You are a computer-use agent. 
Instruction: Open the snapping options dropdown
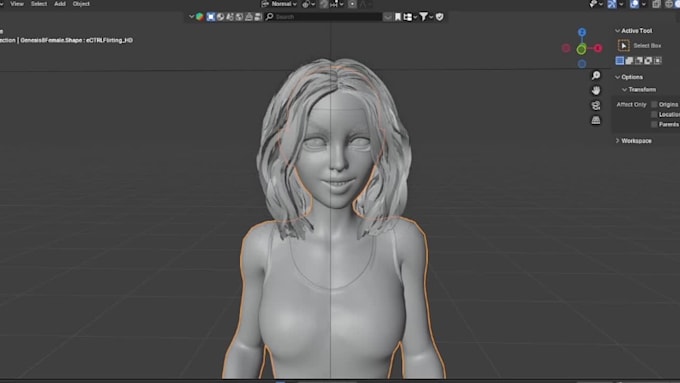click(337, 4)
